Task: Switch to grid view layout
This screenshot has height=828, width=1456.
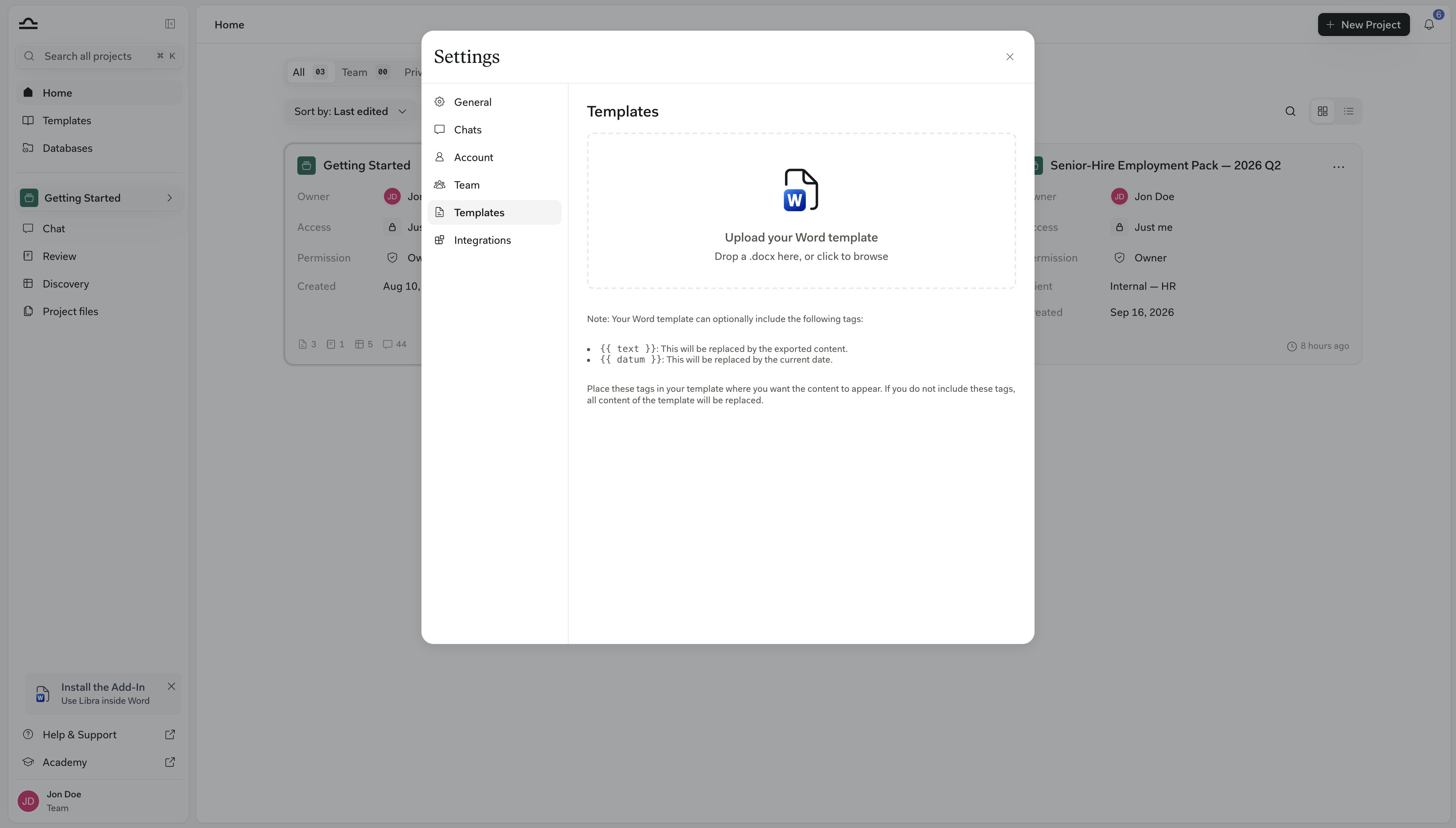Action: pos(1322,112)
